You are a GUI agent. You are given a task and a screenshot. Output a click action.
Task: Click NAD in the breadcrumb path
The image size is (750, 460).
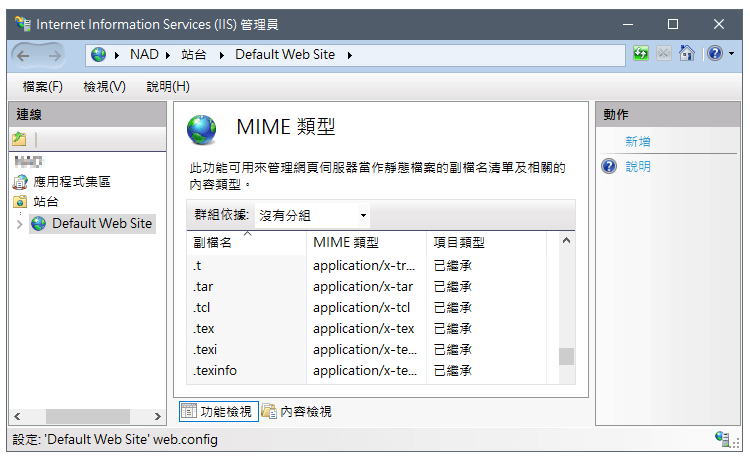tap(144, 55)
